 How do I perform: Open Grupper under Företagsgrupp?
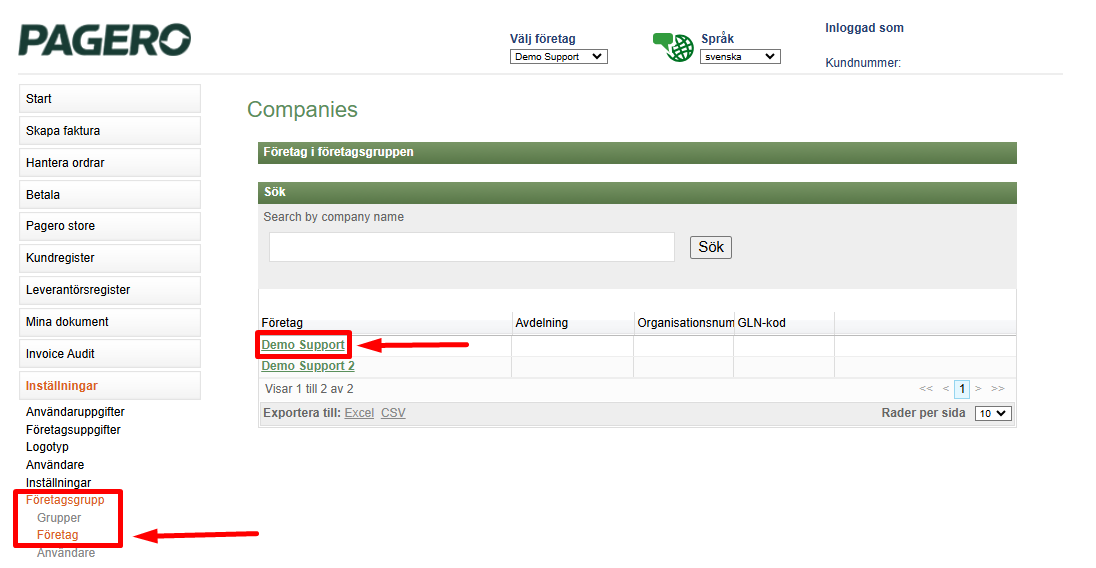pyautogui.click(x=59, y=518)
